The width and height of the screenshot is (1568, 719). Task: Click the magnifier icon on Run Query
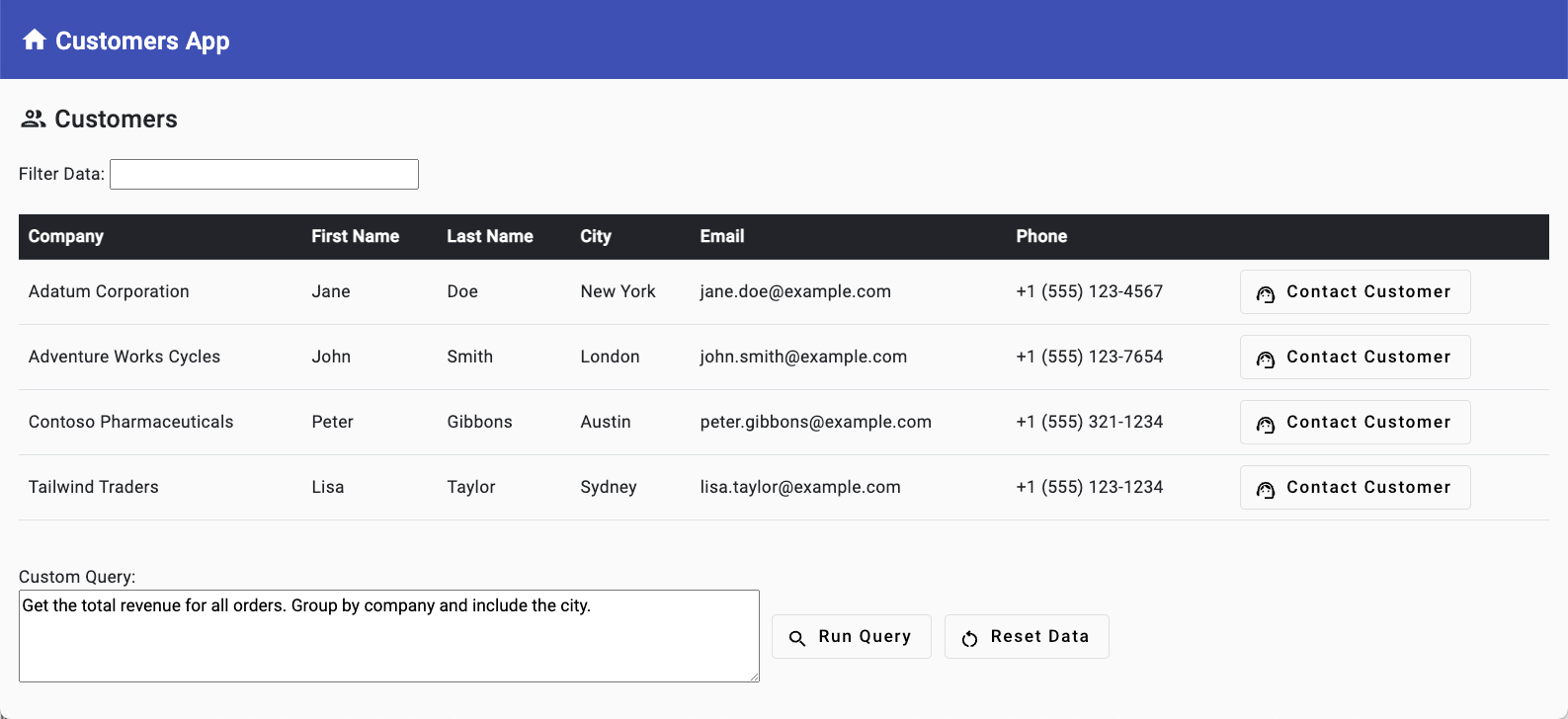(797, 638)
